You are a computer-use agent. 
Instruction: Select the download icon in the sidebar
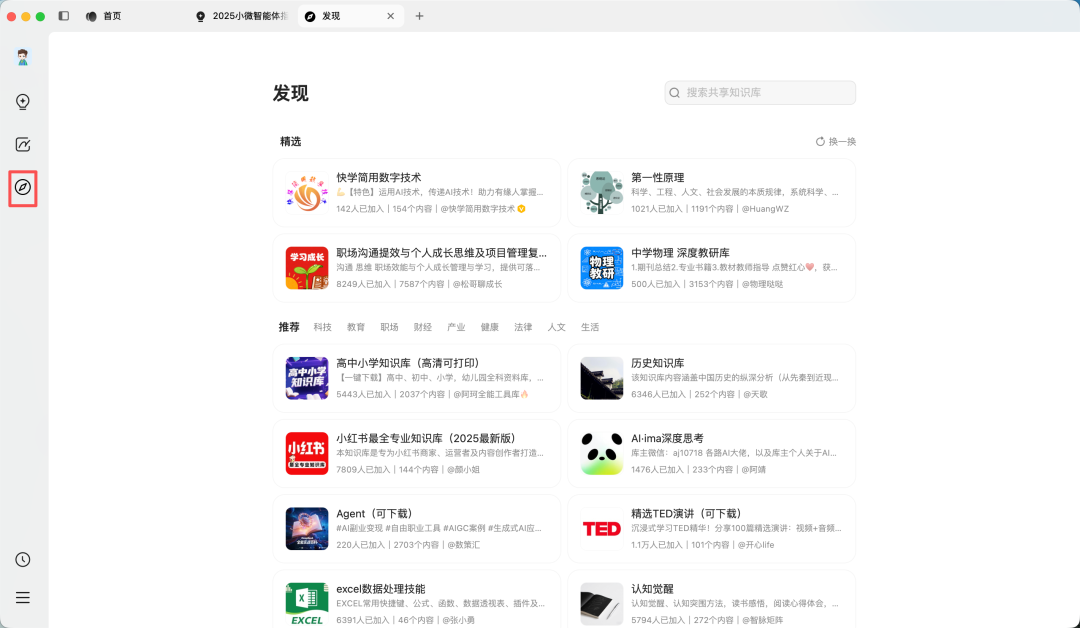coord(22,101)
